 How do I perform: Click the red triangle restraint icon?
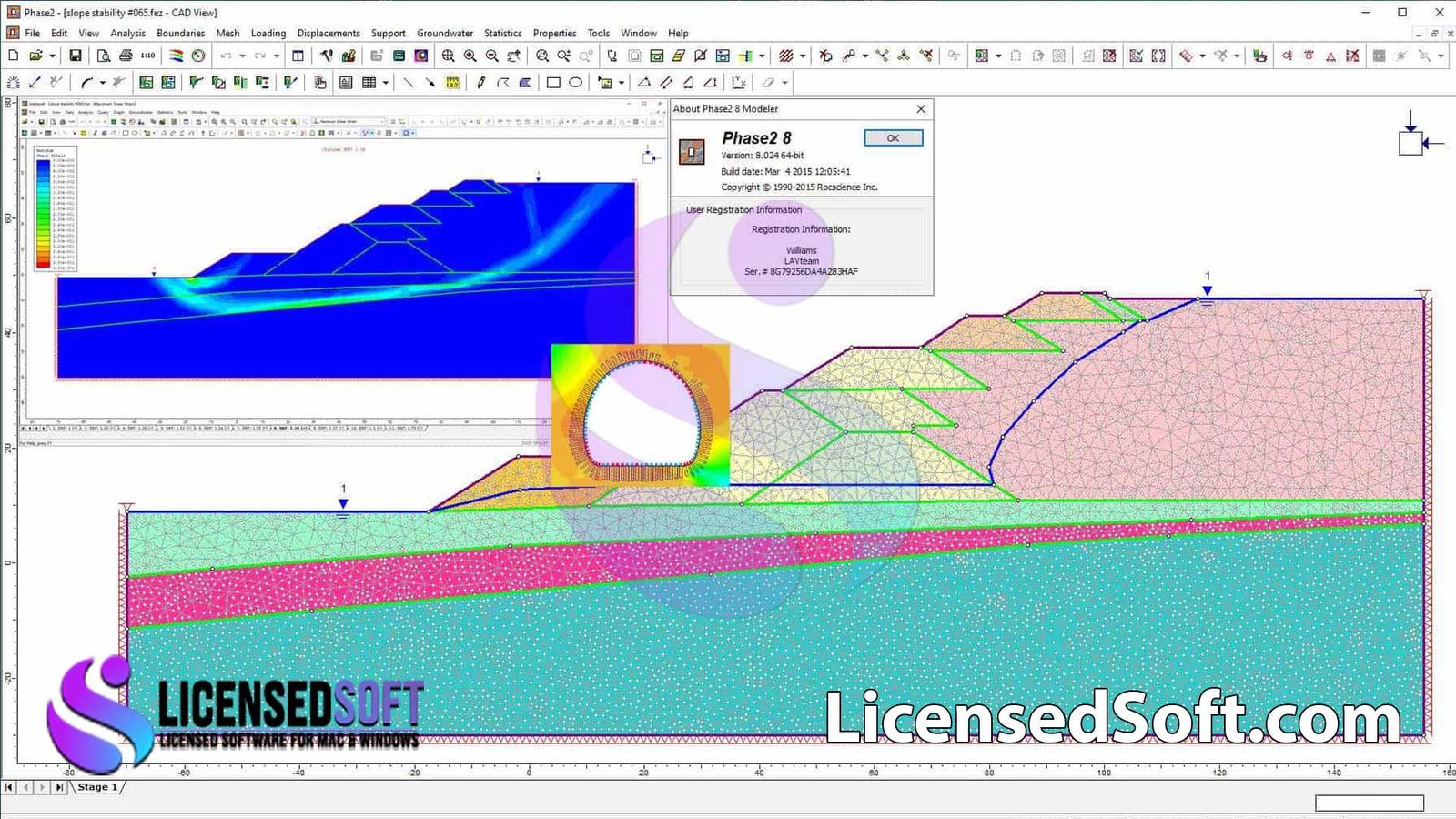click(x=1330, y=56)
